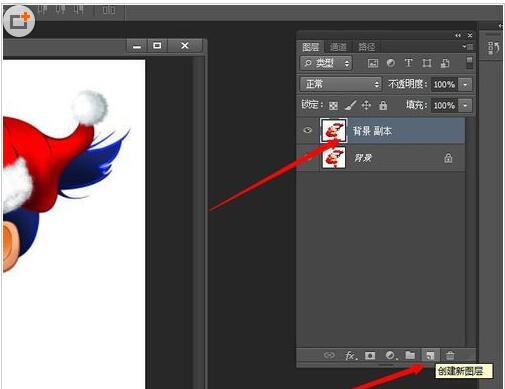The image size is (505, 389).
Task: Maximize the document window
Action: point(157,46)
